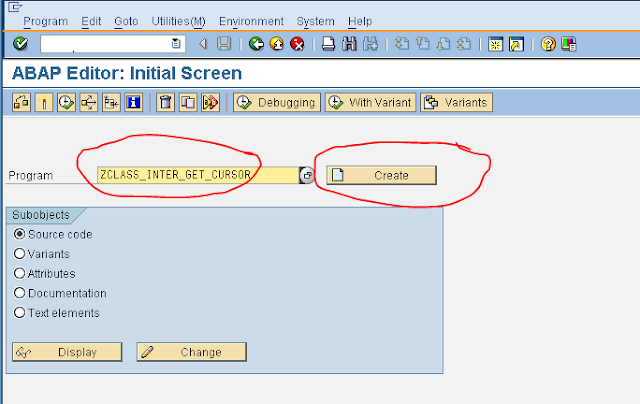Click the Delete trash can icon

point(165,102)
